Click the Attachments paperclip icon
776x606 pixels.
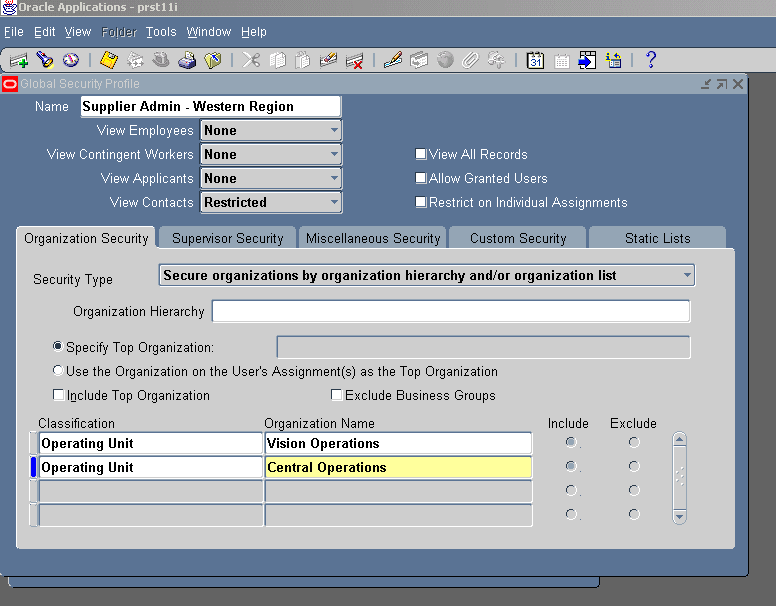pos(471,60)
